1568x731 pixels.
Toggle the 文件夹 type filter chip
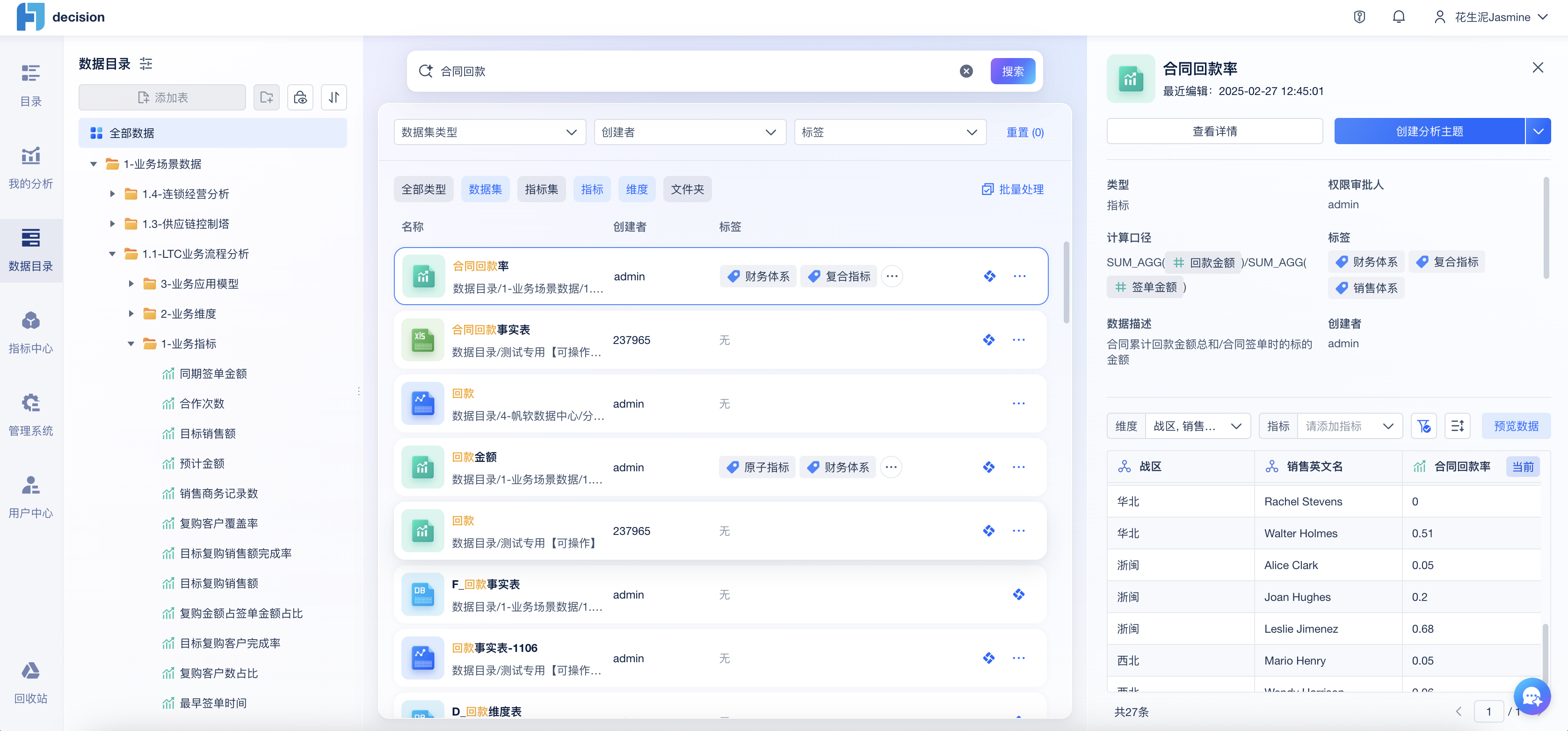click(x=687, y=190)
